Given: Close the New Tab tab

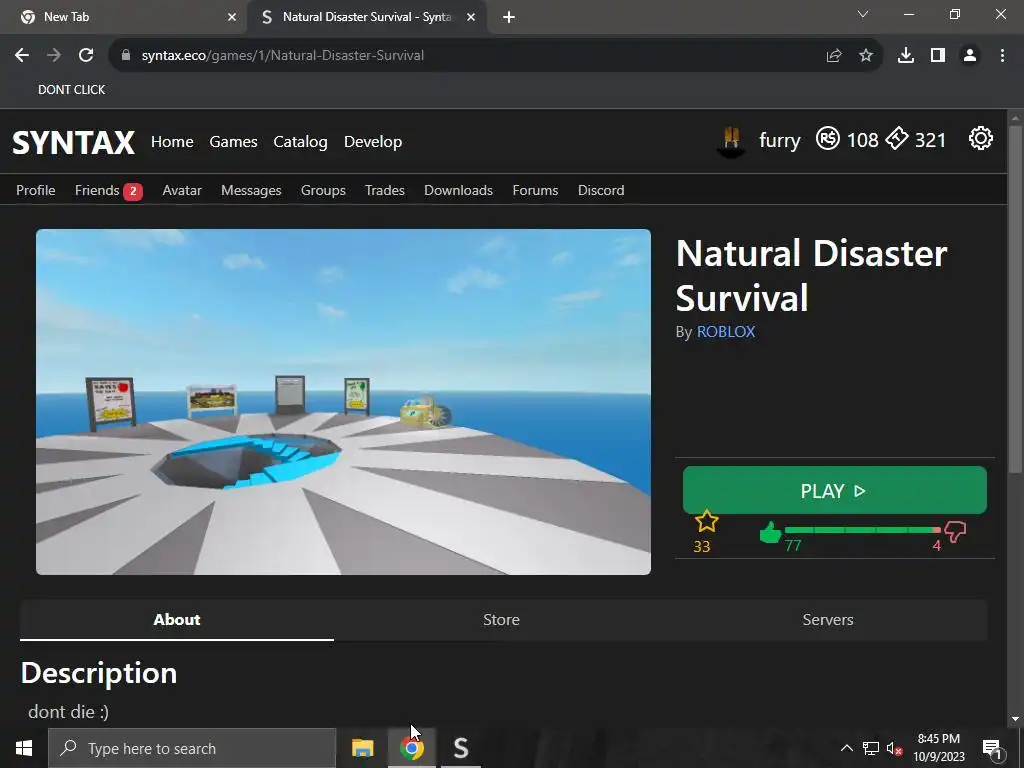Looking at the screenshot, I should [232, 17].
